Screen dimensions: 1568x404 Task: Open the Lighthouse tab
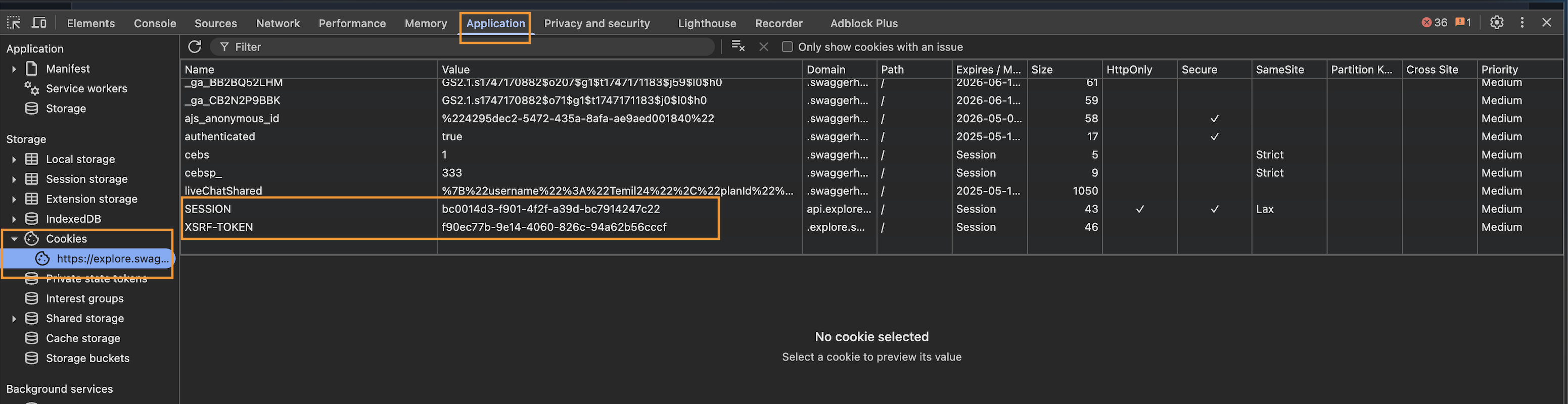pyautogui.click(x=707, y=23)
